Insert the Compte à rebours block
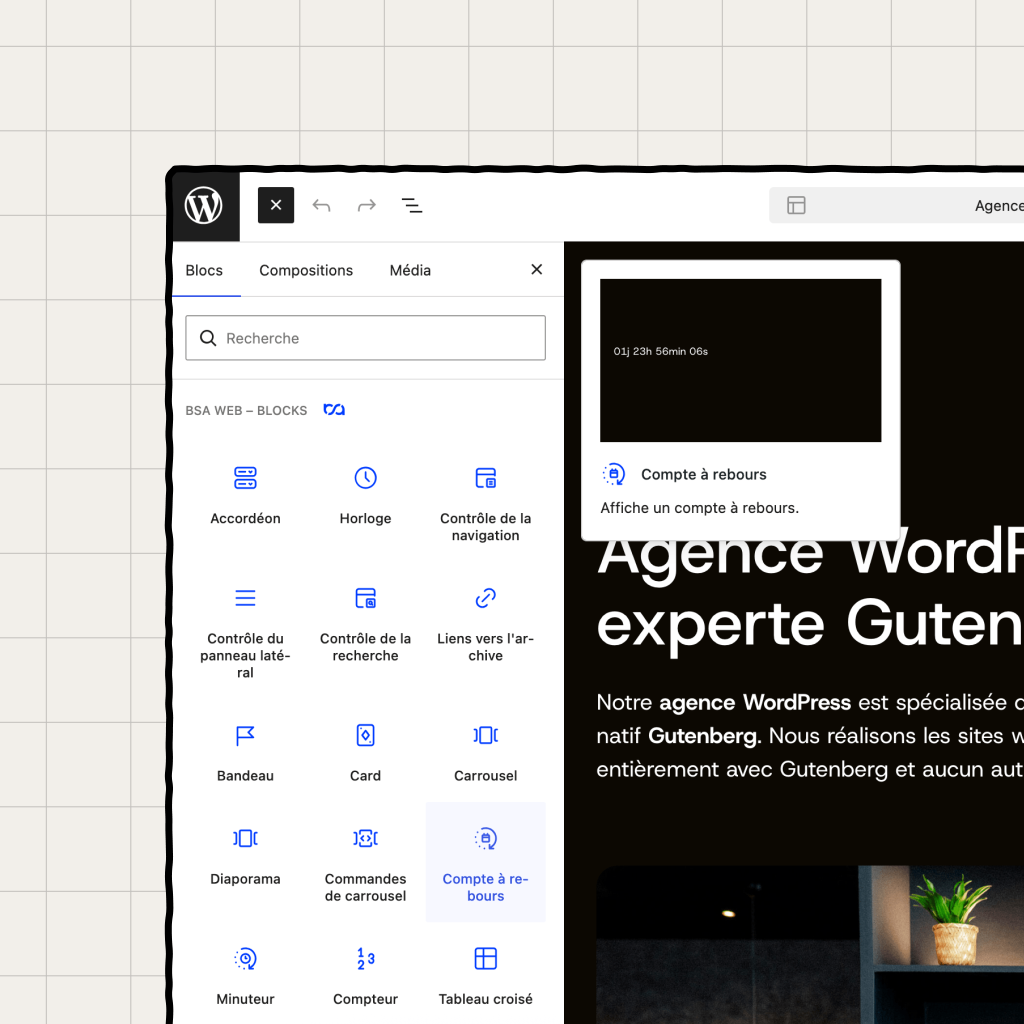 pos(485,862)
